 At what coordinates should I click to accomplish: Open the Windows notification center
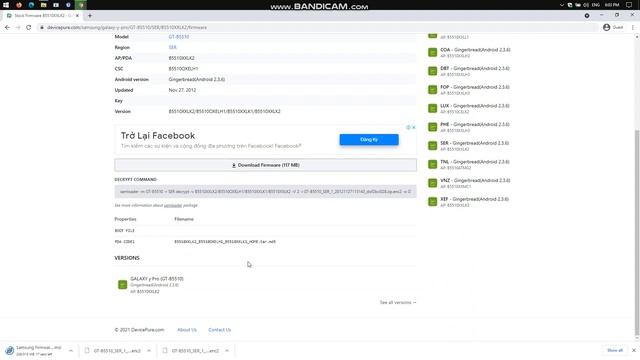pos(629,5)
